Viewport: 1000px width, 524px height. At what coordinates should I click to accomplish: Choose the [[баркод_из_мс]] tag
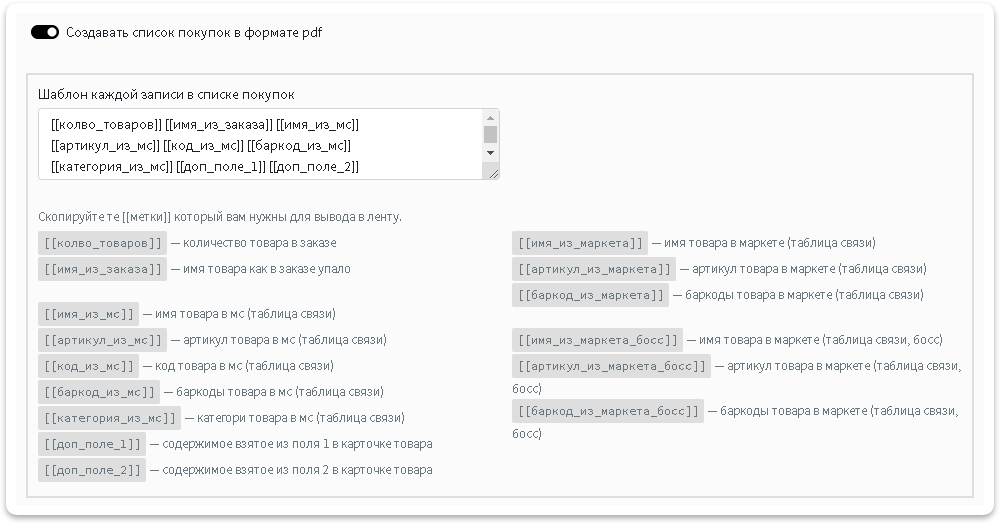point(99,392)
